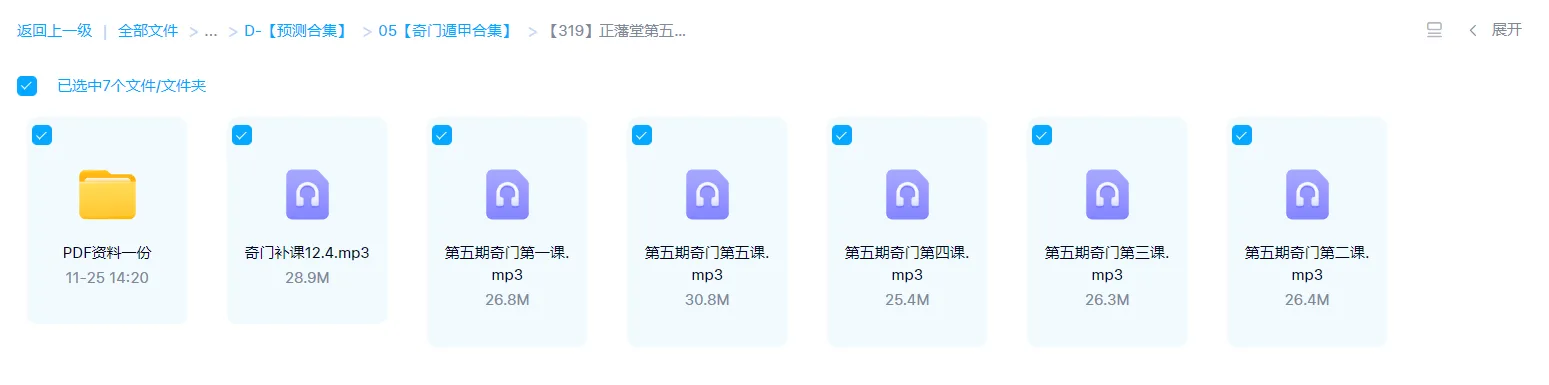Image resolution: width=1549 pixels, height=385 pixels.
Task: Uncheck the 第五期奇门第四课.mp3 checkbox
Action: 842,135
